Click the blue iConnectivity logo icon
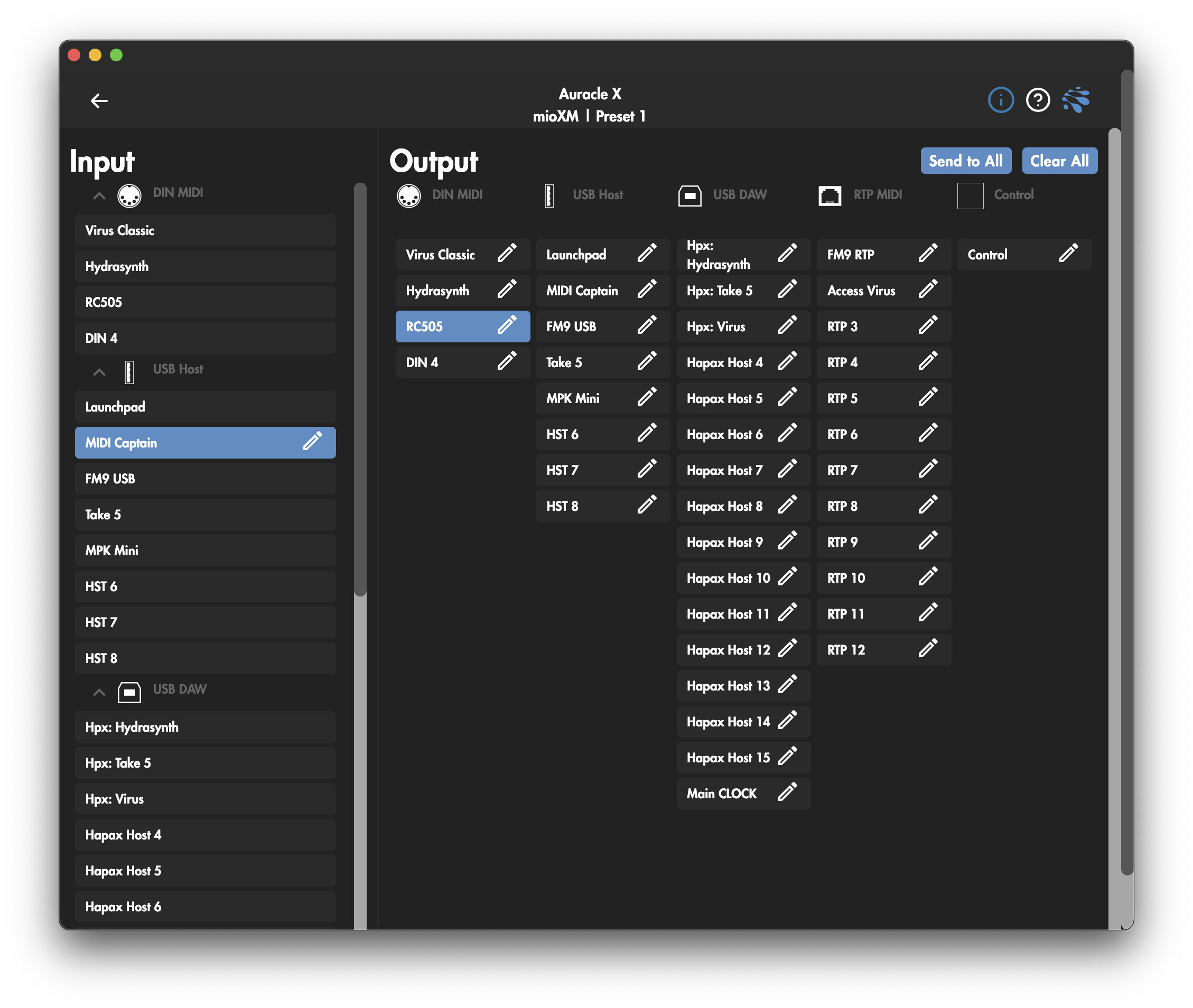This screenshot has height=1008, width=1193. [x=1075, y=100]
